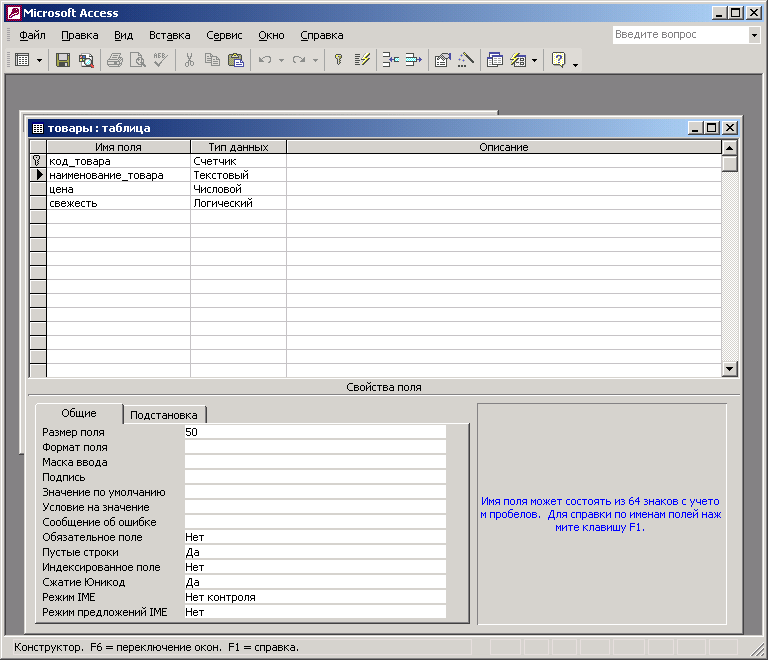Click the Формат поля property field
The image size is (768, 660).
pos(315,447)
